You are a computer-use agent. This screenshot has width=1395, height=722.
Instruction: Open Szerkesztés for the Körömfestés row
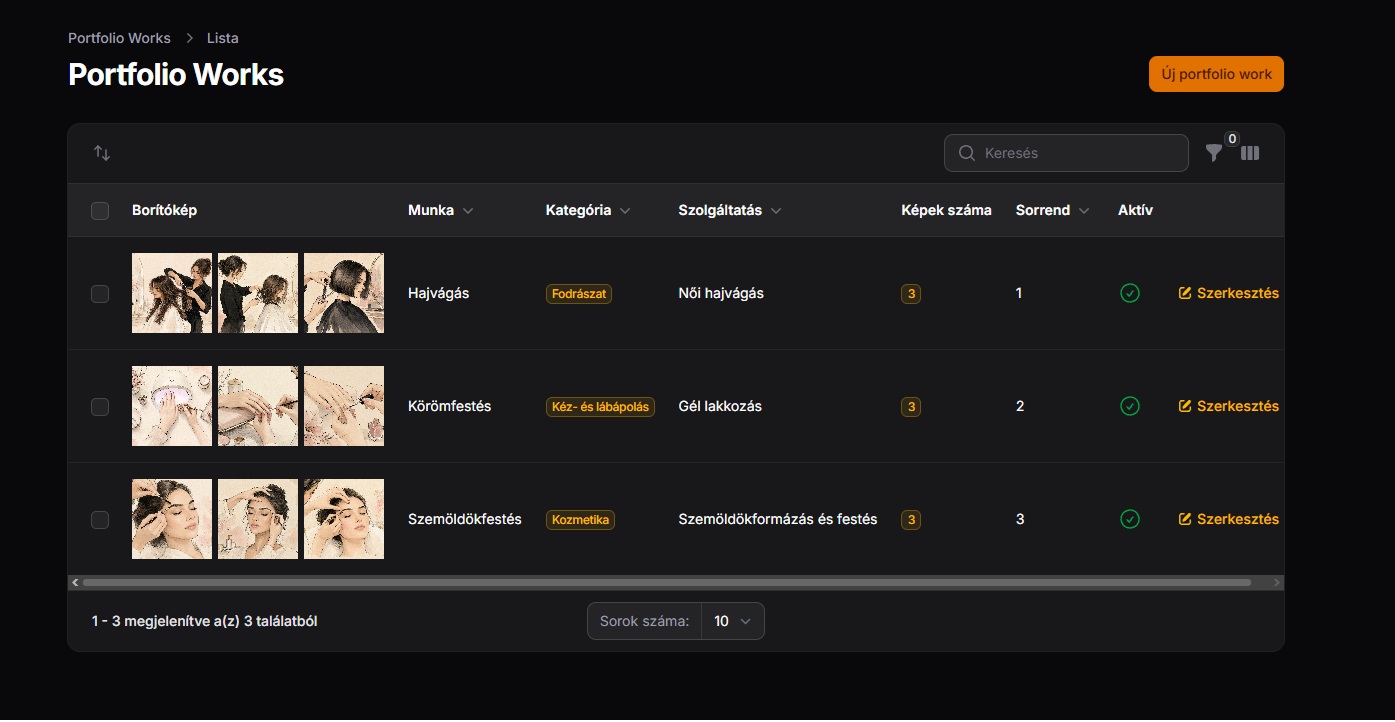(1229, 406)
